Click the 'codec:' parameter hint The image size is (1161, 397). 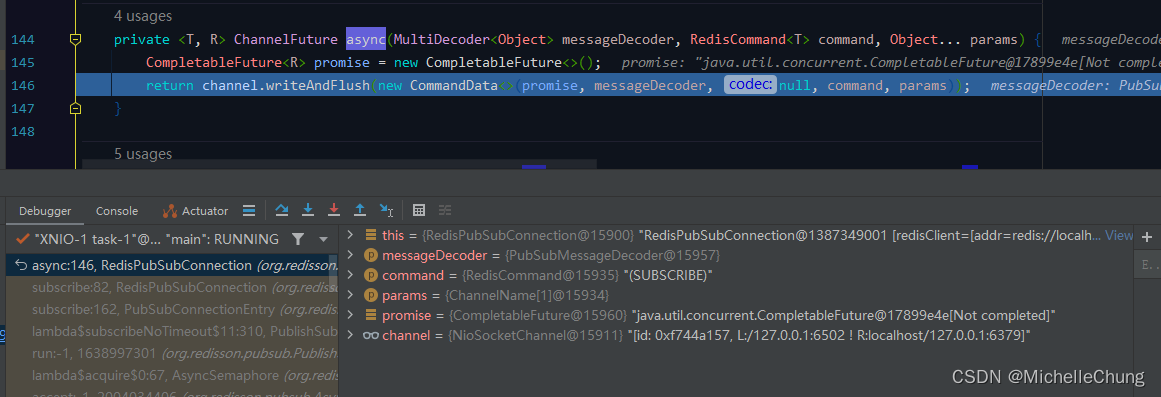(x=750, y=85)
